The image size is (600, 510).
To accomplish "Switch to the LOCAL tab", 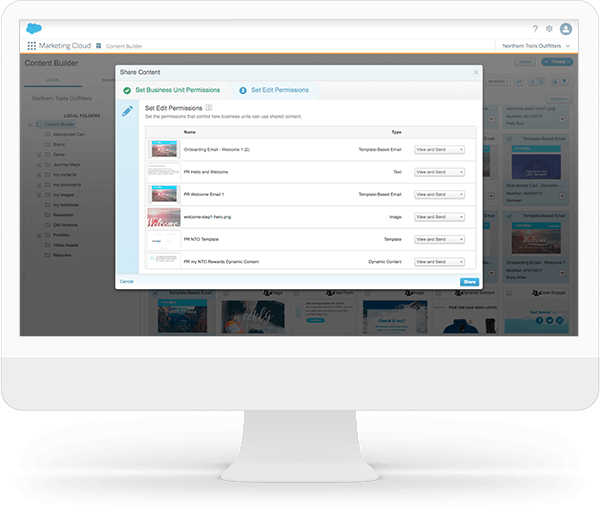I will click(x=53, y=80).
